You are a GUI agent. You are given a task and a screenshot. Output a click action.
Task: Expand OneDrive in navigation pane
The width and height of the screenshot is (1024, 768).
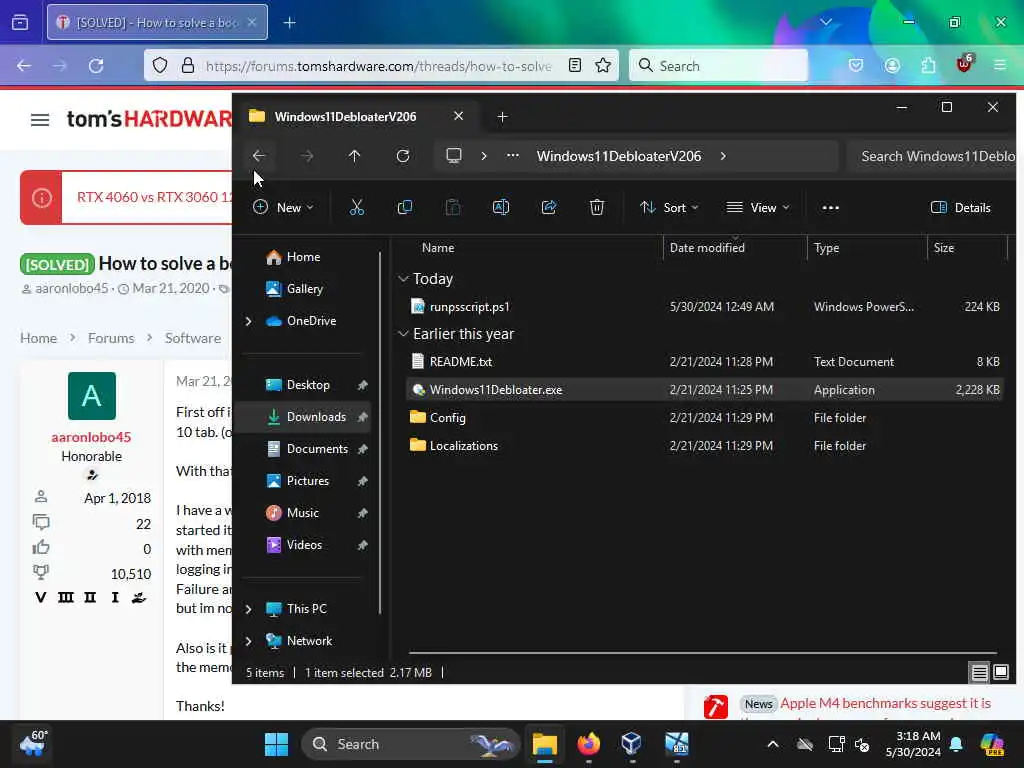click(x=248, y=321)
